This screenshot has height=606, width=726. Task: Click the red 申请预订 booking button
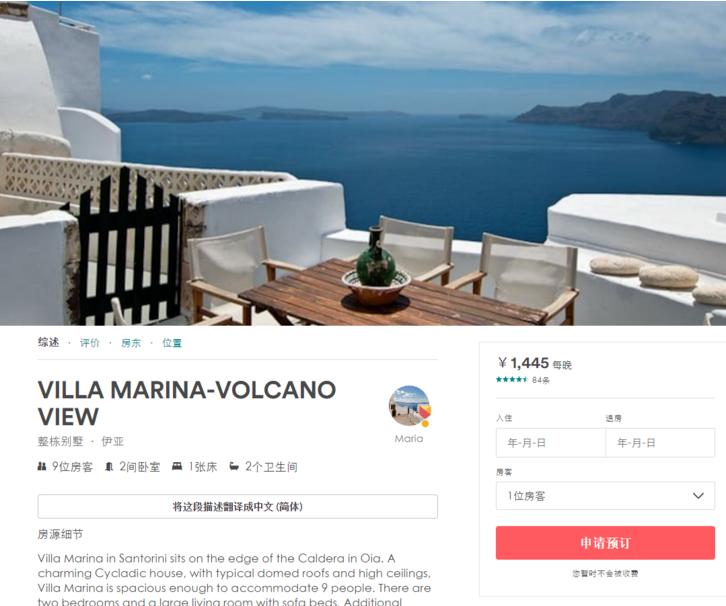pyautogui.click(x=605, y=543)
